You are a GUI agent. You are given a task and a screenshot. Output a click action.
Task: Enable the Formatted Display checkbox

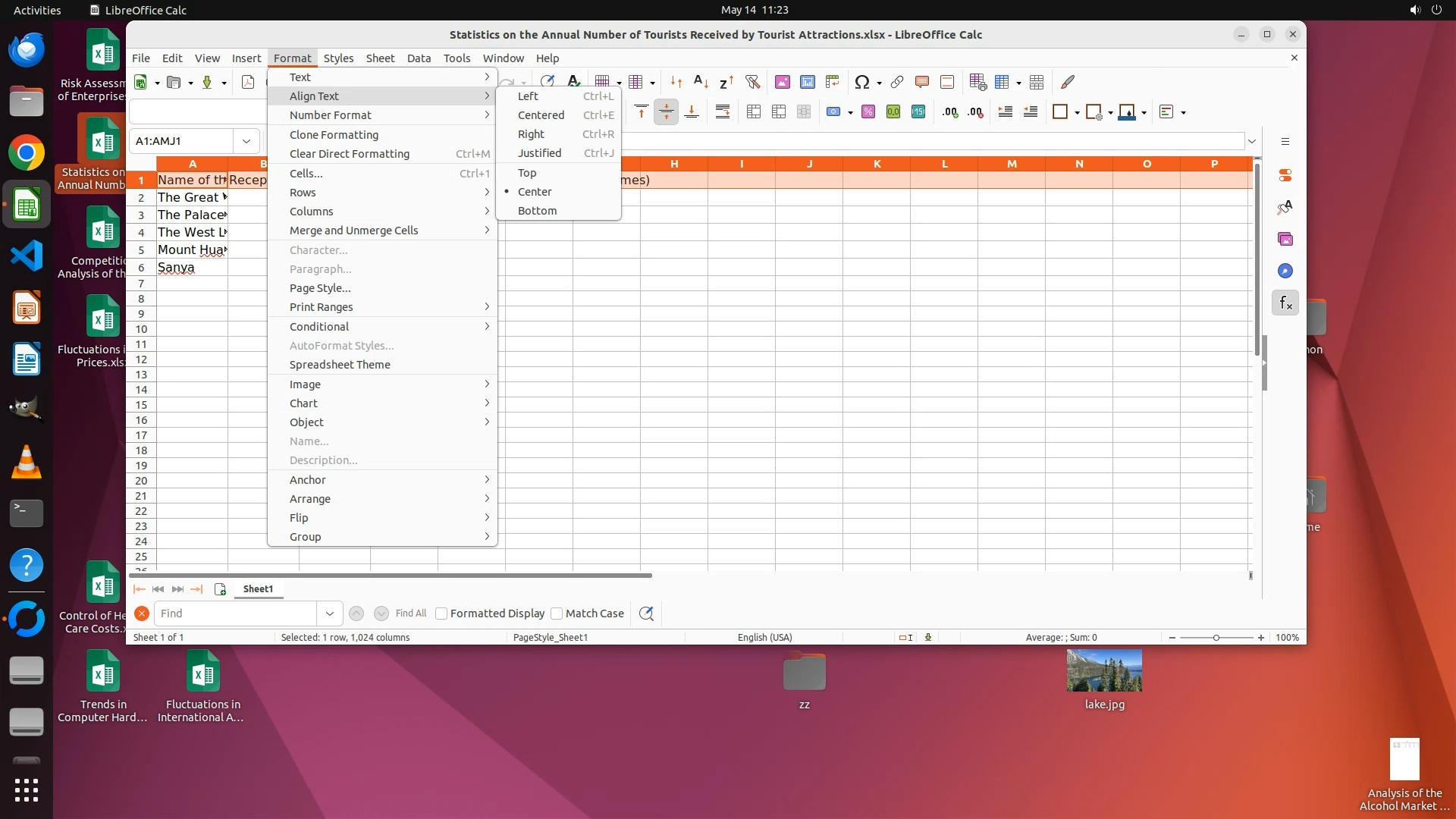[441, 613]
